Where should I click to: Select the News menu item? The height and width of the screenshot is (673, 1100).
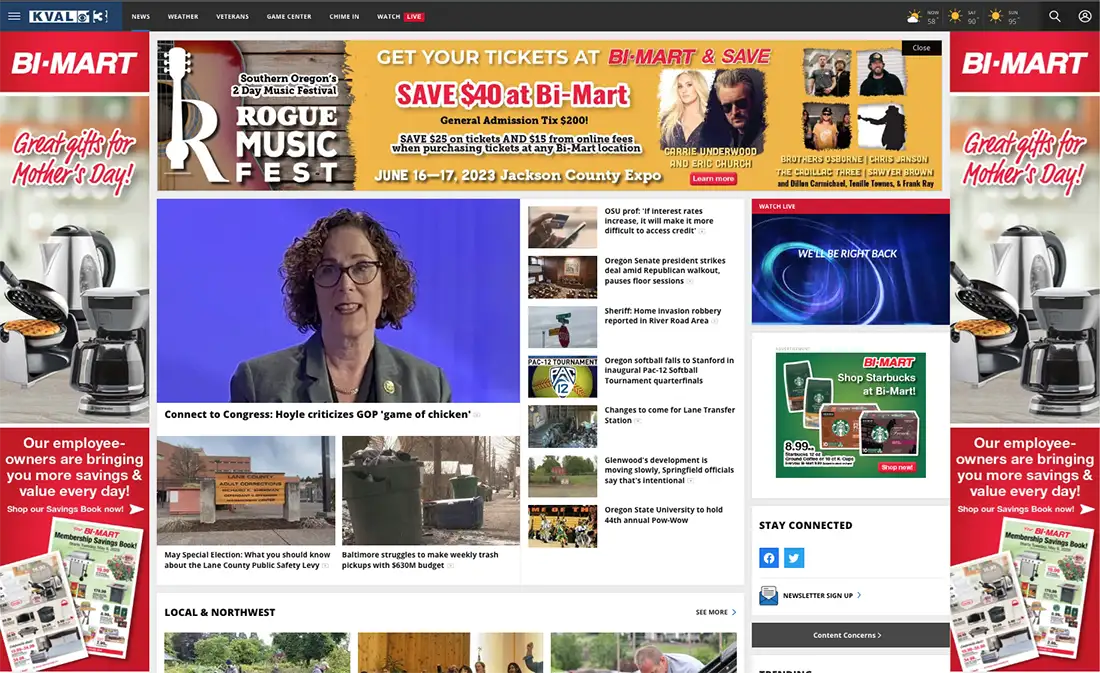click(x=140, y=16)
